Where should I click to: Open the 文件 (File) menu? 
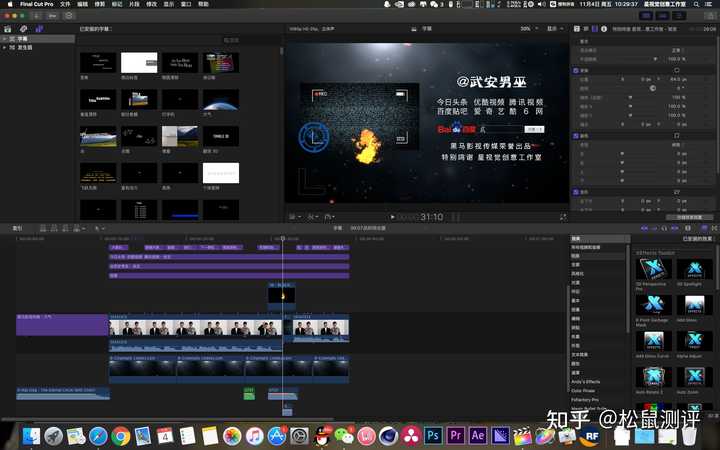coord(65,4)
